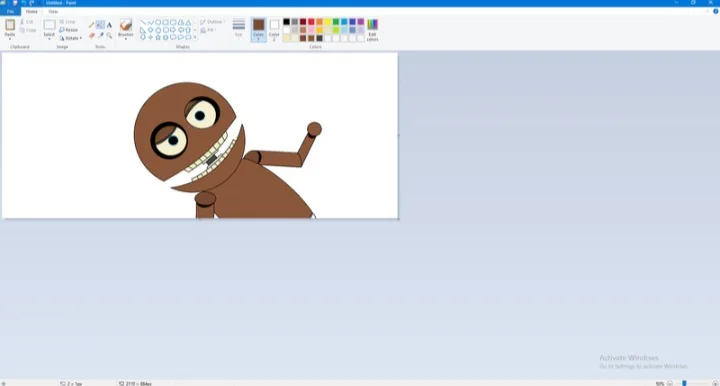Choose the Curve shape
Viewport: 720px width, 386px height.
(x=150, y=22)
